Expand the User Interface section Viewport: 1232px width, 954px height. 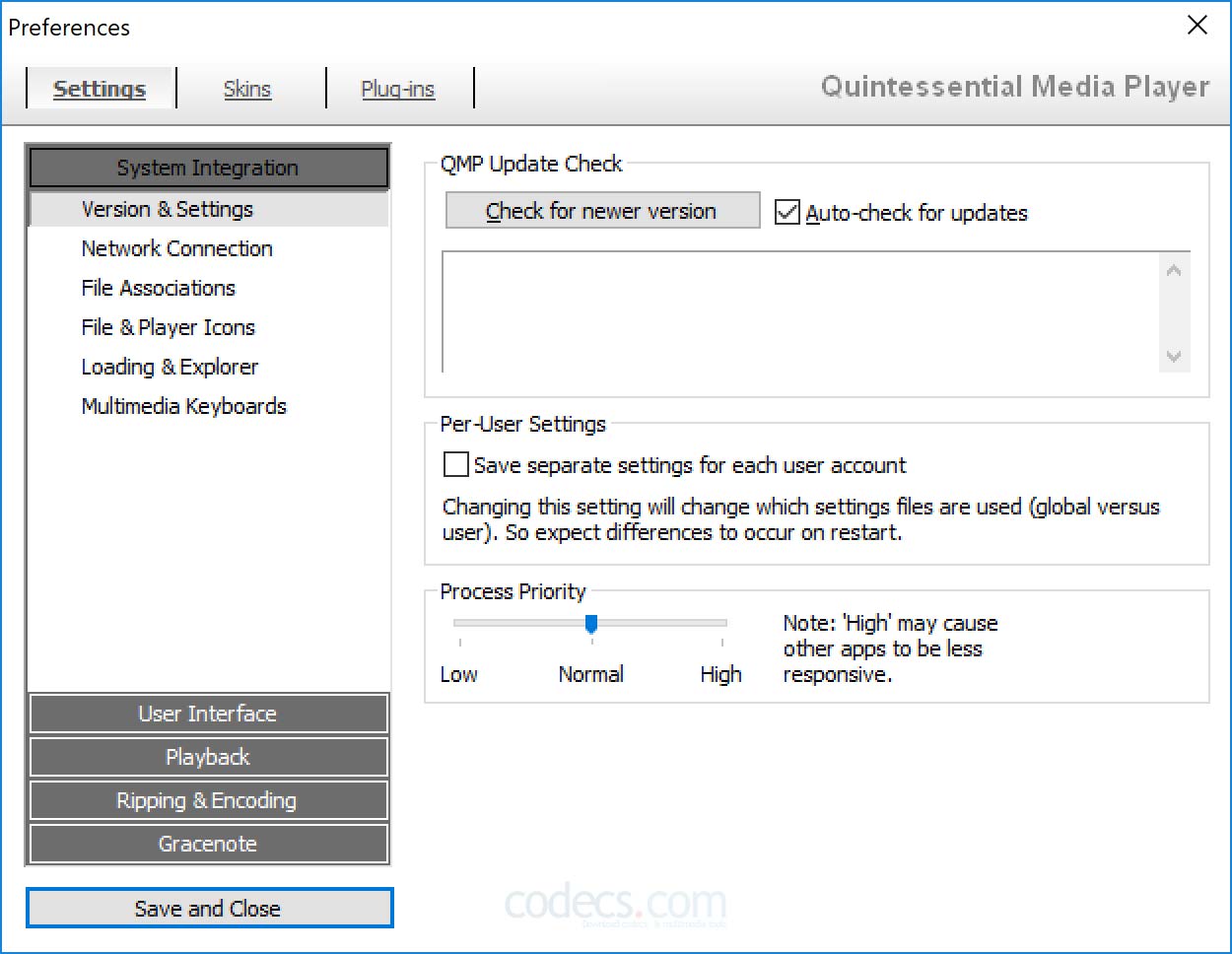208,714
